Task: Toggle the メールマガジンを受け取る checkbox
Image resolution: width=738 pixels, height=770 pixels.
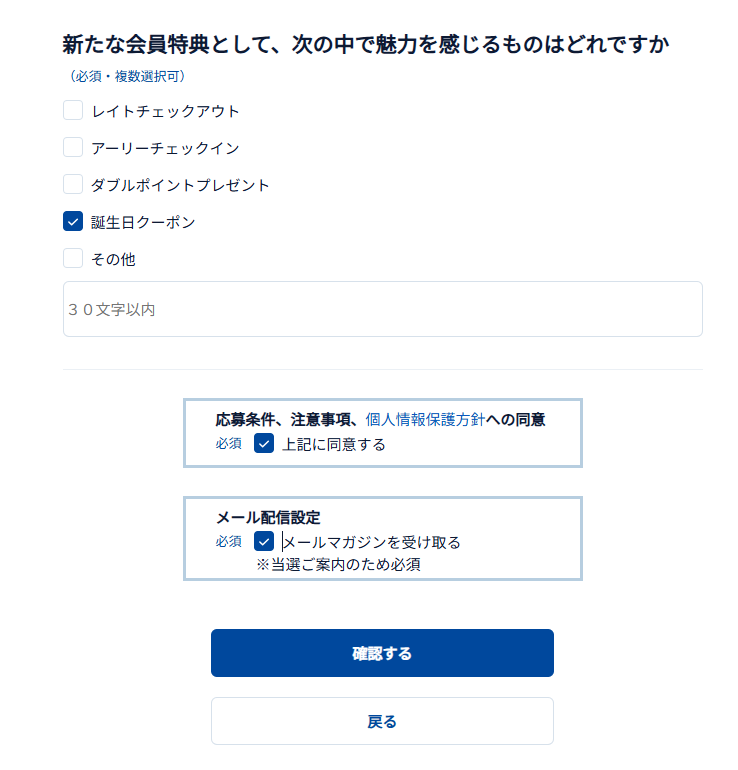Action: 264,542
